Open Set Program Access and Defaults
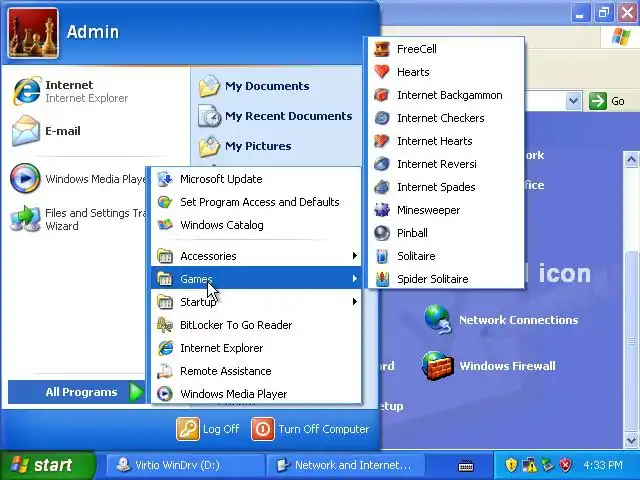 tap(256, 202)
